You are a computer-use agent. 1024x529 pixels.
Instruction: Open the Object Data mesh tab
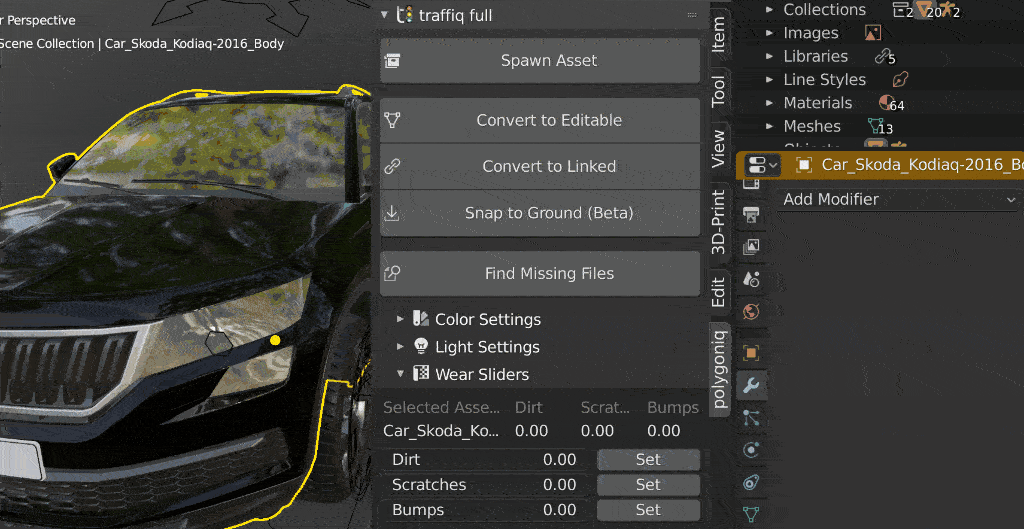751,515
